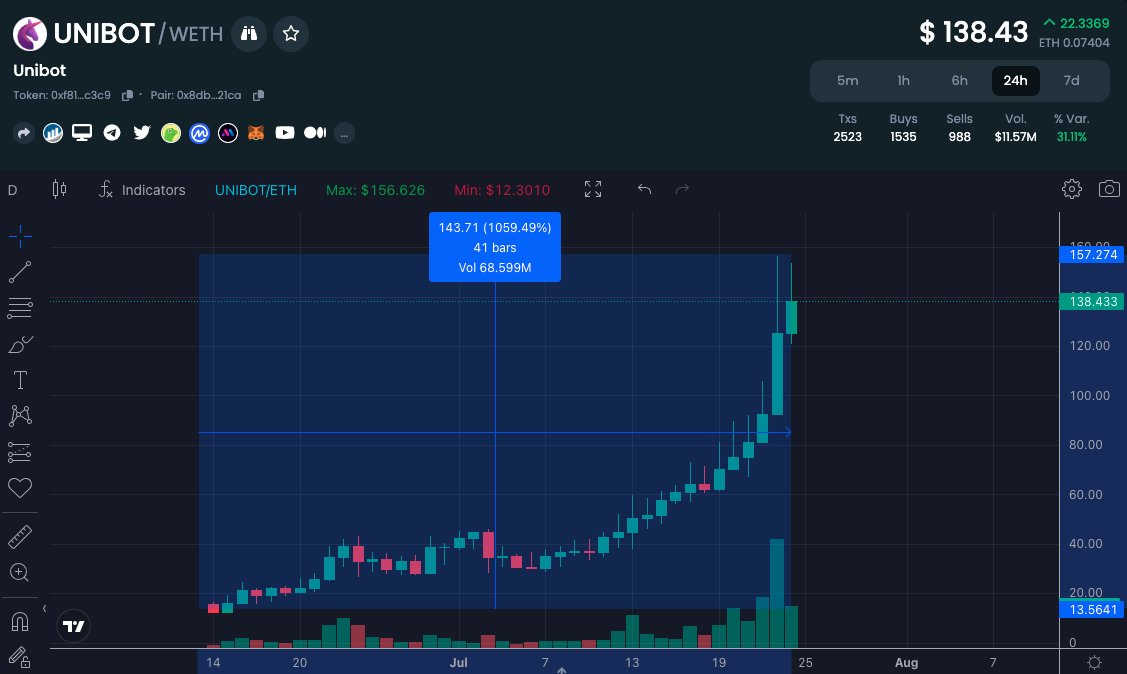Click the UNIBOT/ETH pair toggle

pos(255,190)
